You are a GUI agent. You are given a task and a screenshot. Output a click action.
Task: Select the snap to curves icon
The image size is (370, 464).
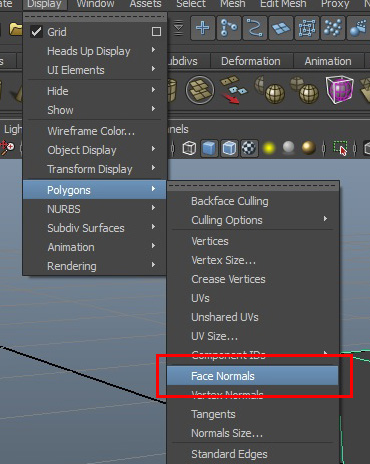255,28
